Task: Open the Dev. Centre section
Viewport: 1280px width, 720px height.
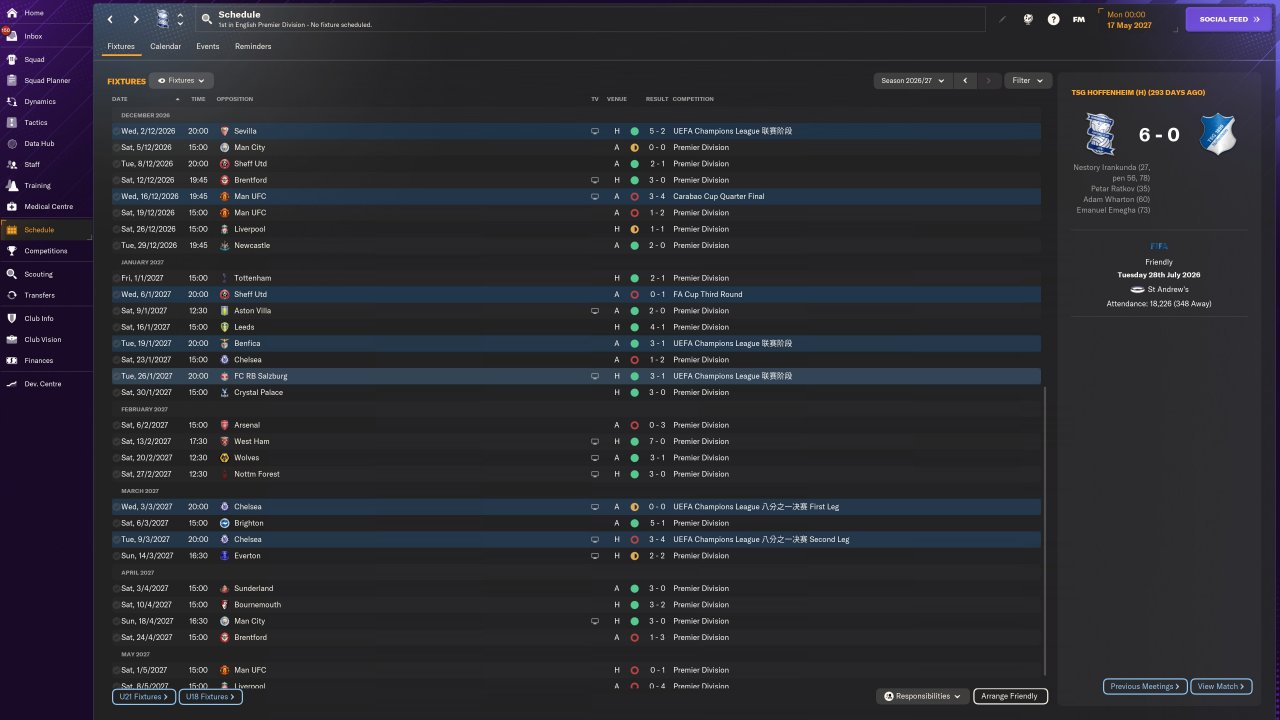Action: click(x=43, y=383)
